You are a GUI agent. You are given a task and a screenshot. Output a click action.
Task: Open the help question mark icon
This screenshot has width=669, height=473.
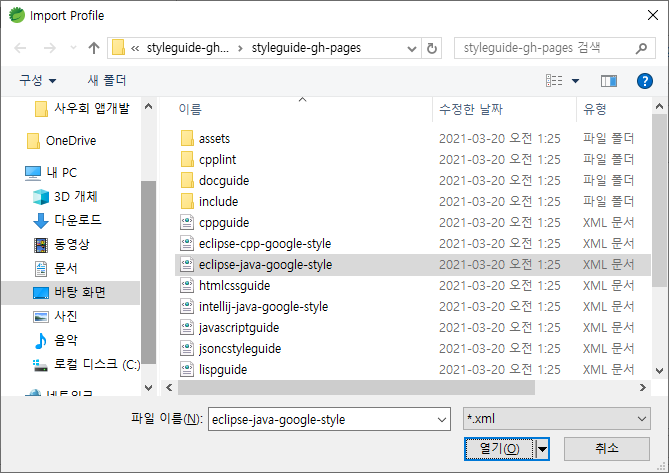tap(645, 81)
